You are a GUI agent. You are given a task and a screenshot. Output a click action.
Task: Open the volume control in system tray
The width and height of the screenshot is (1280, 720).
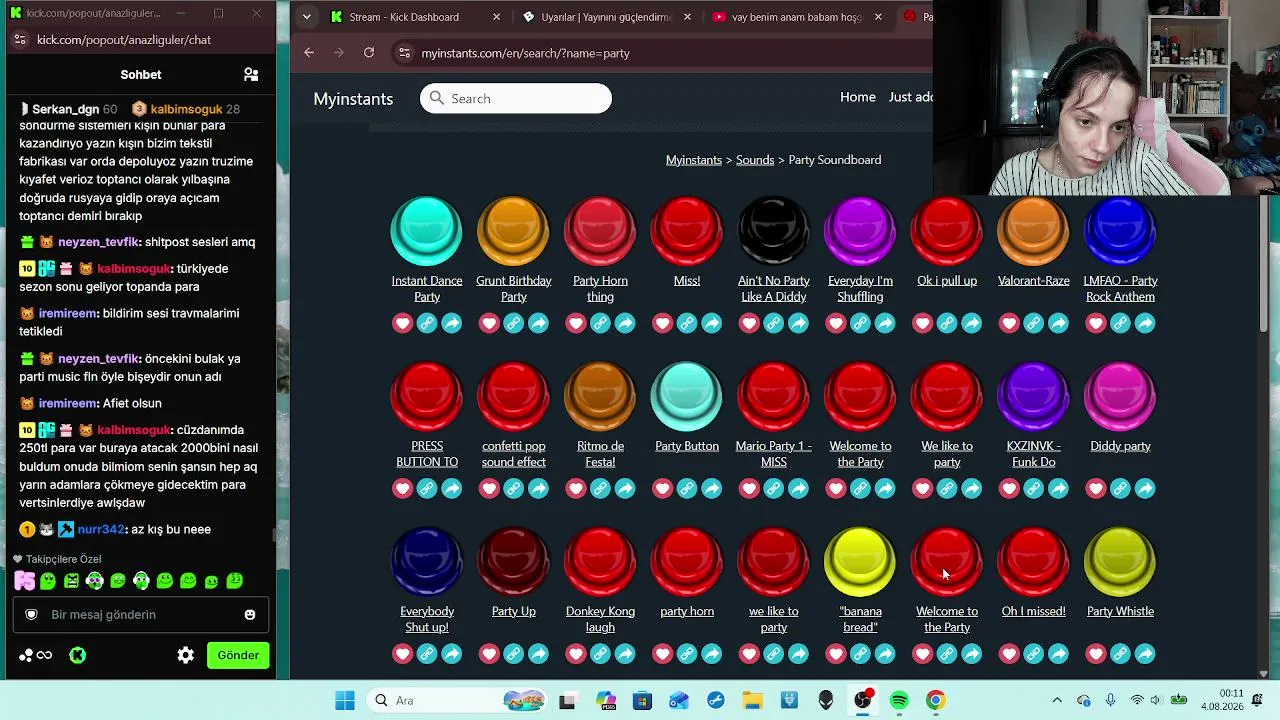[x=1156, y=701]
